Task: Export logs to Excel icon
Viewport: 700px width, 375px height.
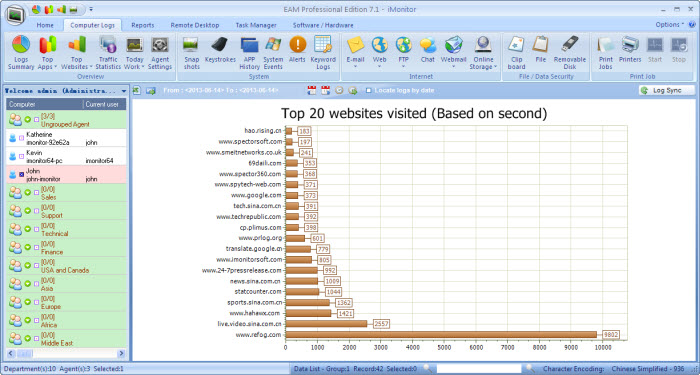Action: pos(137,90)
